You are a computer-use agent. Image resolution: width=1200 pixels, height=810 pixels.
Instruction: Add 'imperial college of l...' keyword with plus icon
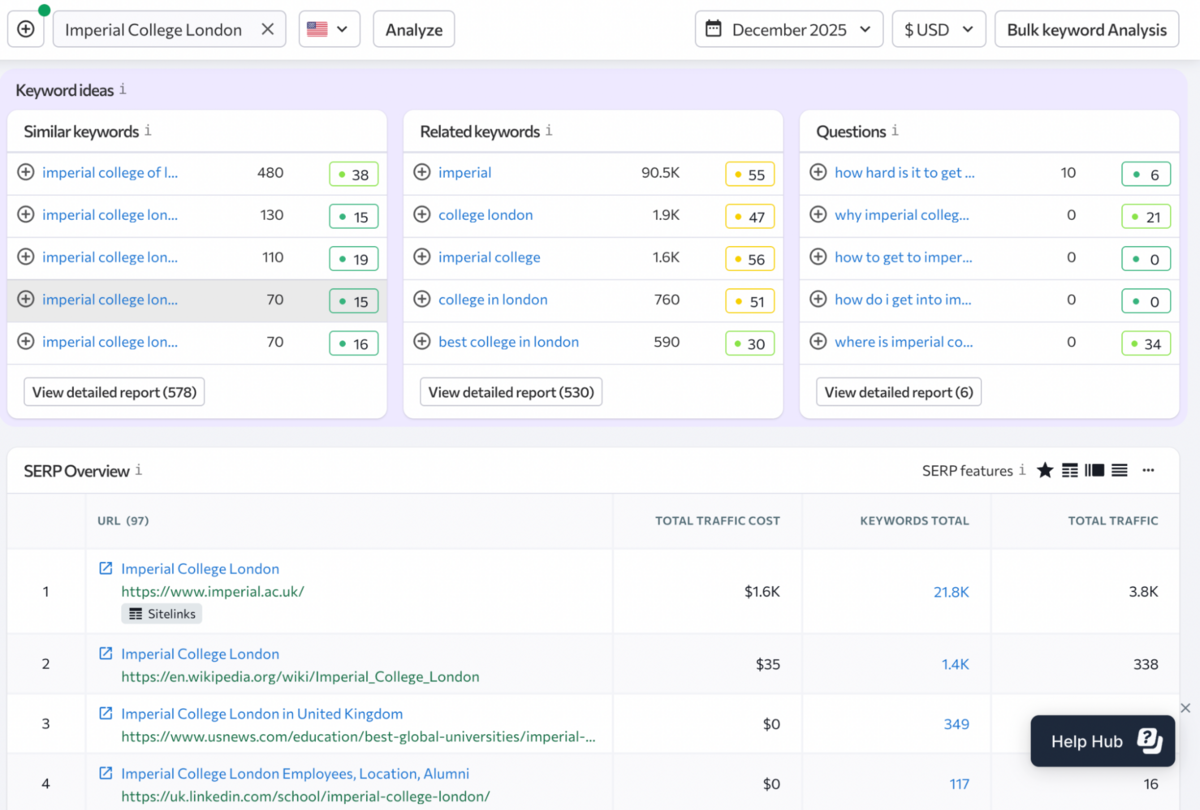point(26,172)
